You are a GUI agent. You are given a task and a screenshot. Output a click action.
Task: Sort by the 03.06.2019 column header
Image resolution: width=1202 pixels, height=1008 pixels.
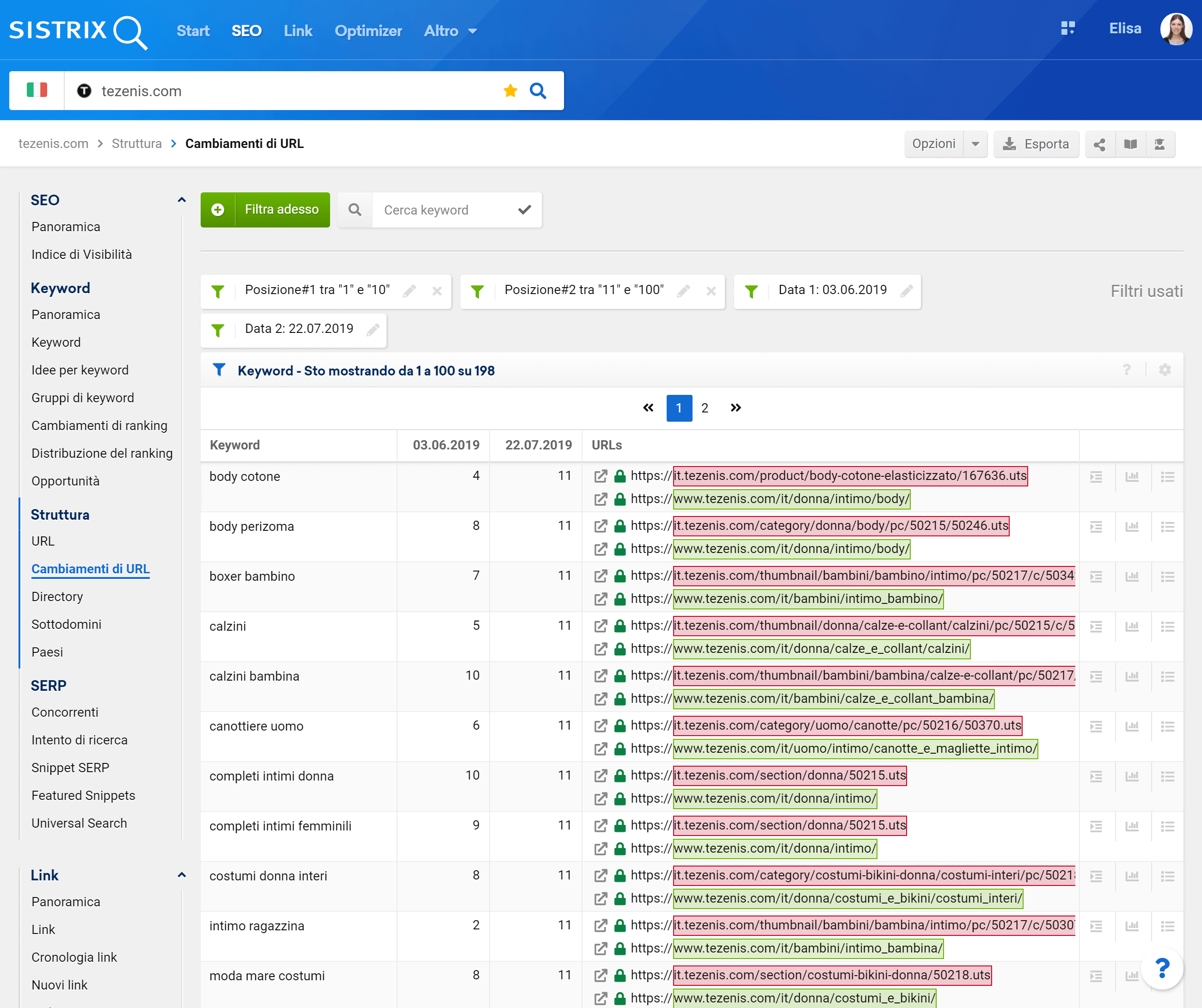tap(447, 445)
